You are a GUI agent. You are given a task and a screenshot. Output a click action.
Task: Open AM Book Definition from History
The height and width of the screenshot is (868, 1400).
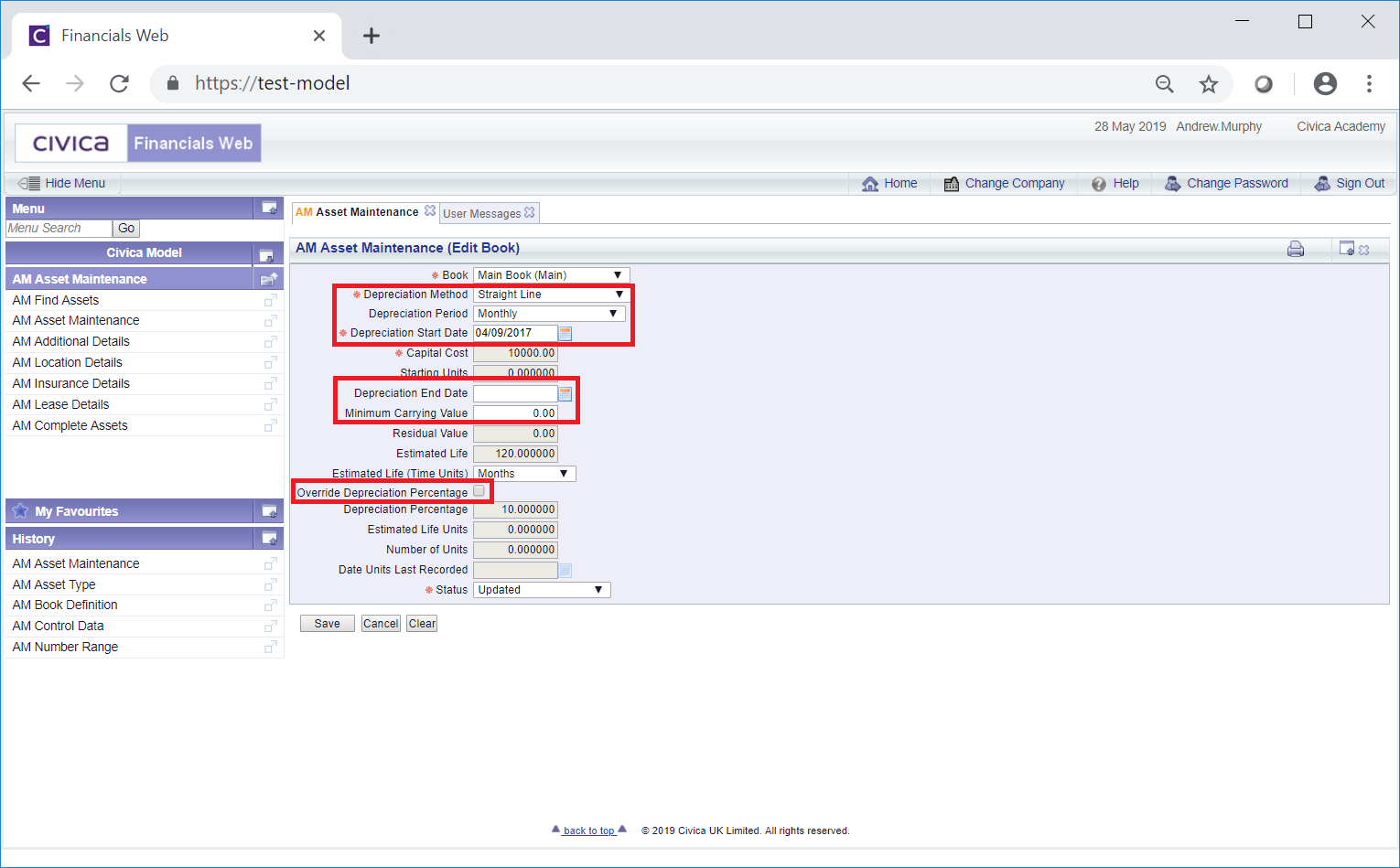[65, 605]
